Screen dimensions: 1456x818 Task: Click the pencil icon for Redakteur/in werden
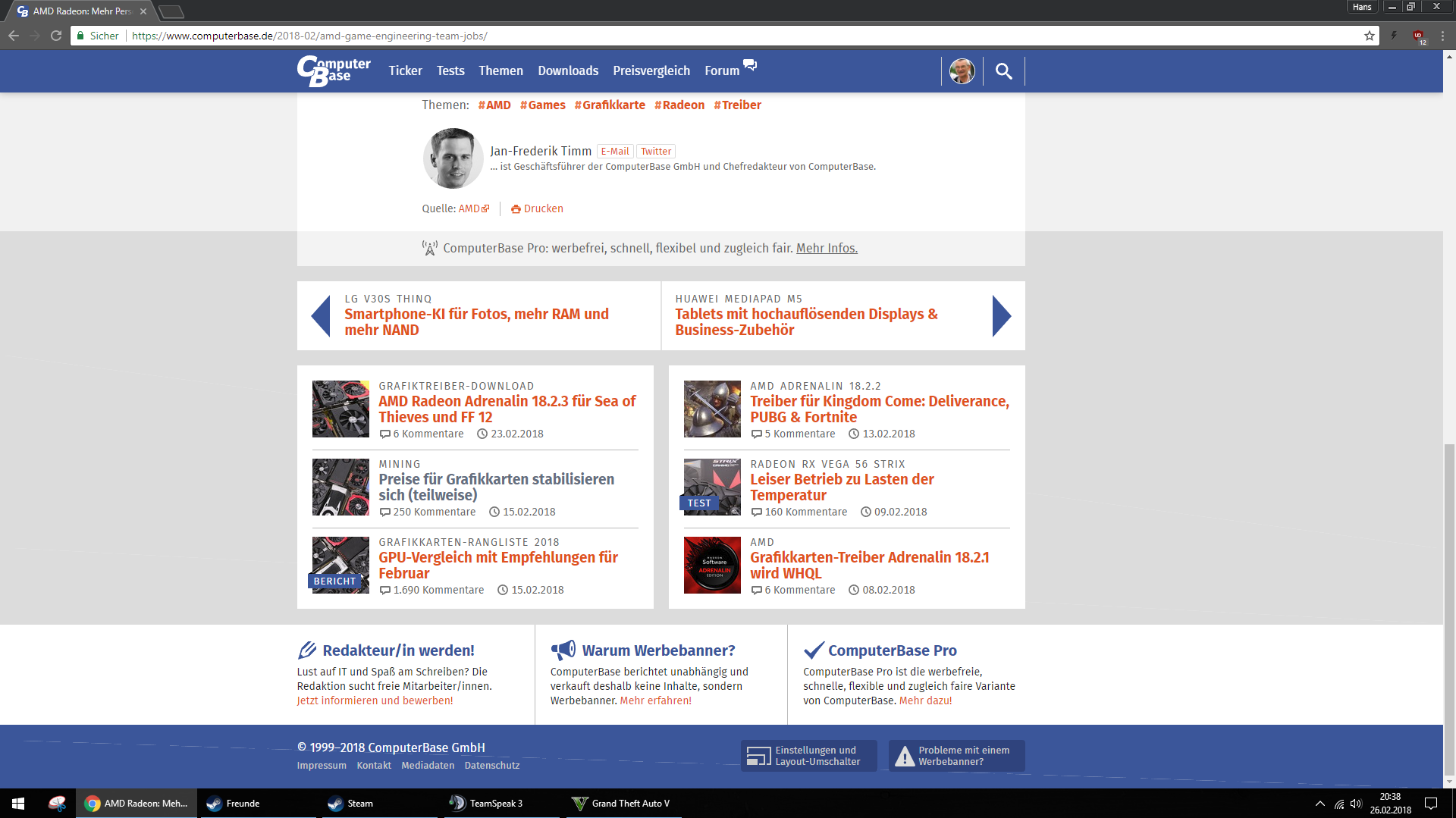pos(307,650)
